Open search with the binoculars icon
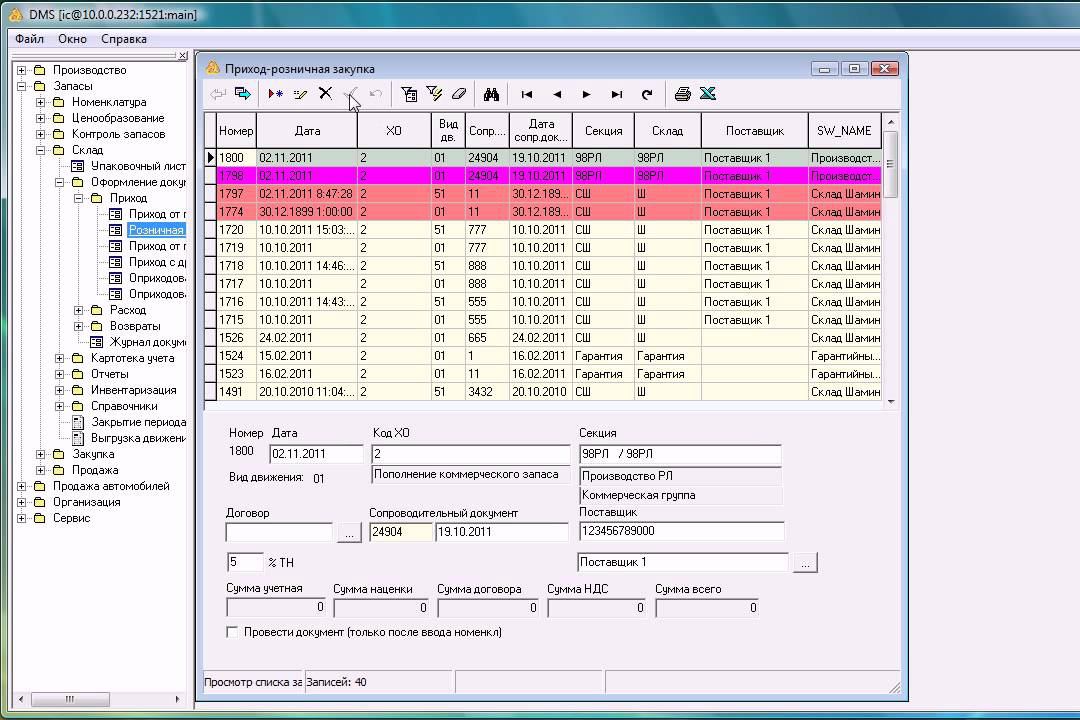1080x720 pixels. [x=491, y=94]
